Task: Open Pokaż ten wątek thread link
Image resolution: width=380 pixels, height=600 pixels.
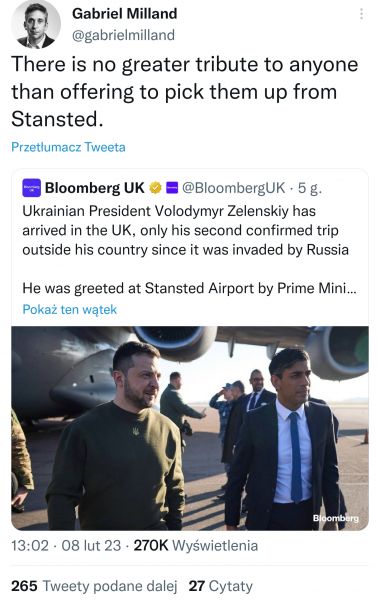Action: [70, 309]
